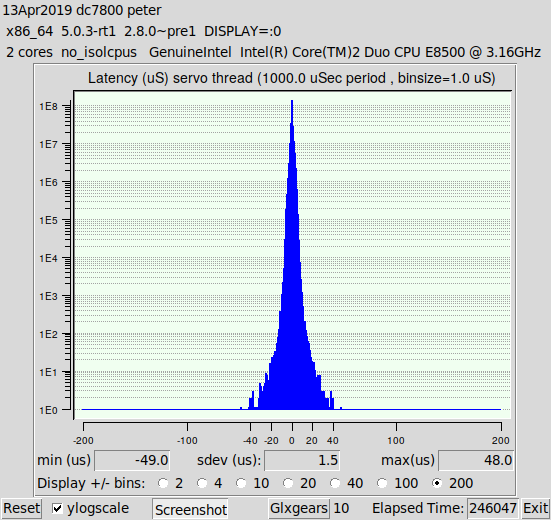Click the -100 tick on x-axis

tap(187, 440)
